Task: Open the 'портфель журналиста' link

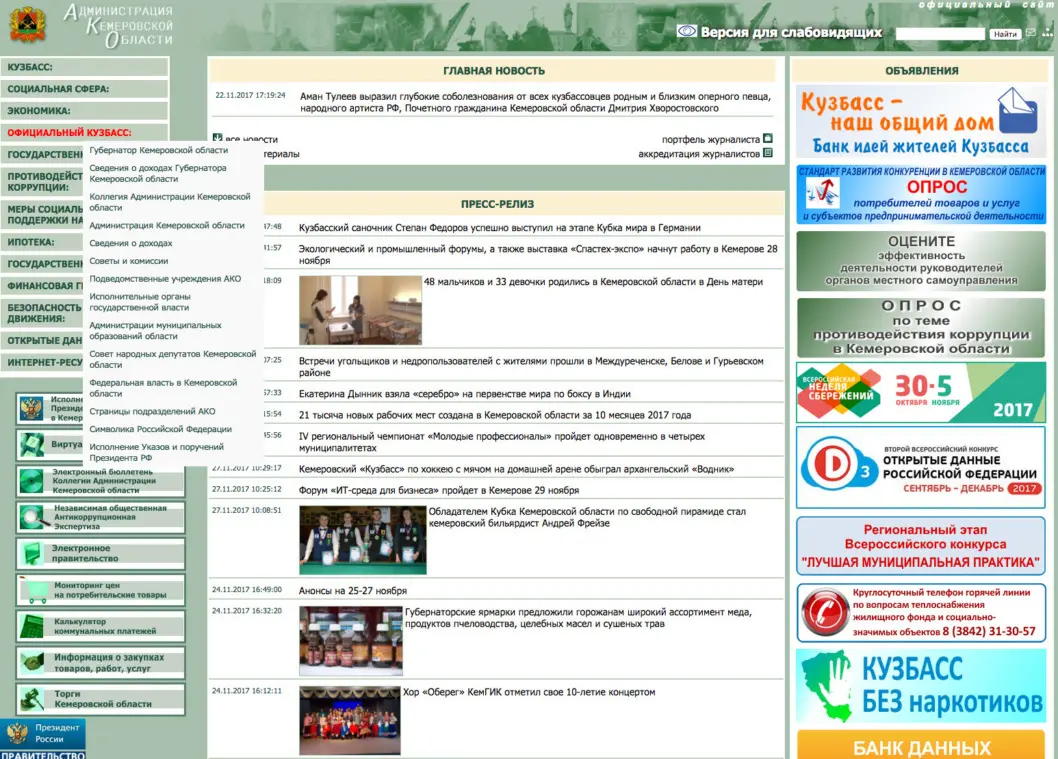Action: click(x=711, y=139)
